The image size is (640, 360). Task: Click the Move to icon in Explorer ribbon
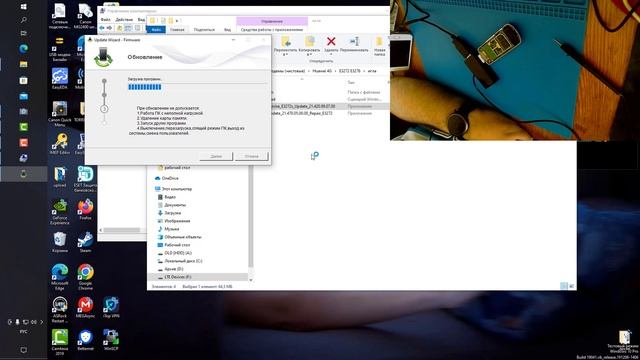[286, 41]
